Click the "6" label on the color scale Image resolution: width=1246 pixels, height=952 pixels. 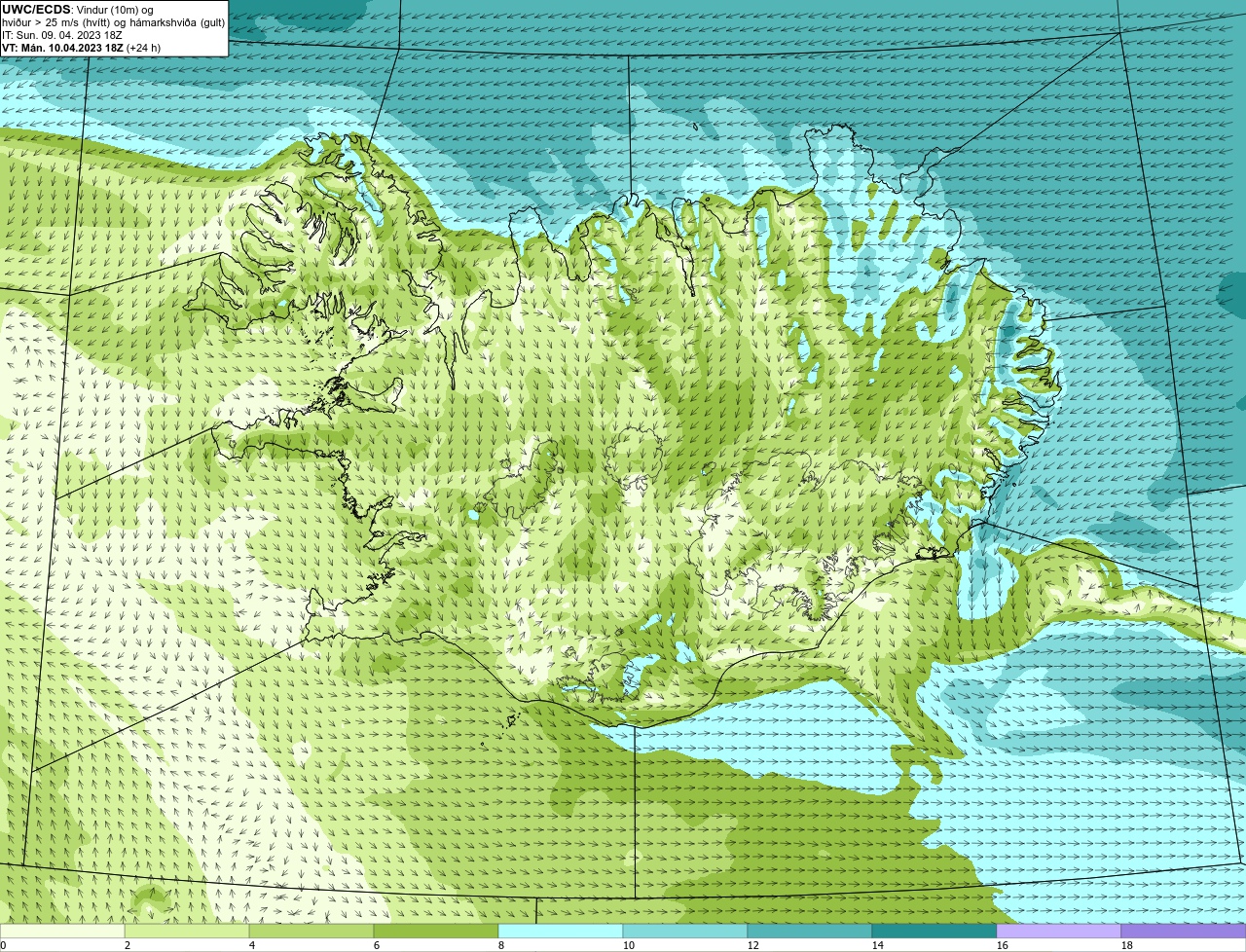(x=377, y=945)
